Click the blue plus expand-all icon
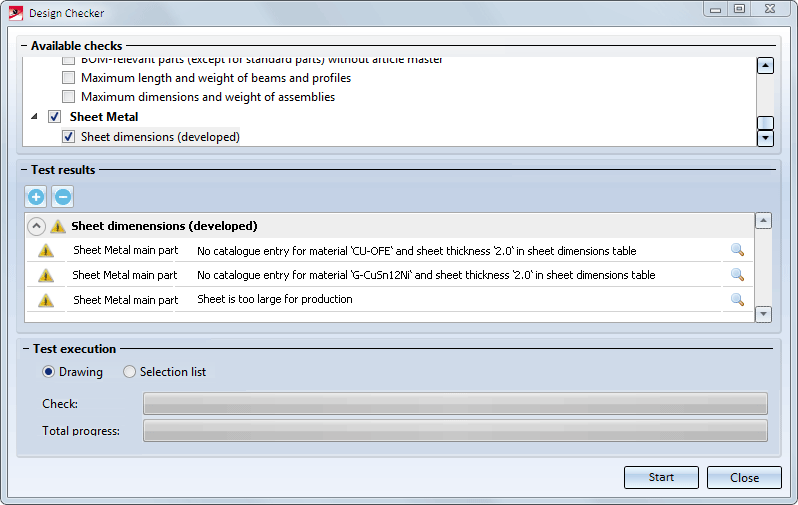Viewport: 798px width, 505px height. point(35,197)
